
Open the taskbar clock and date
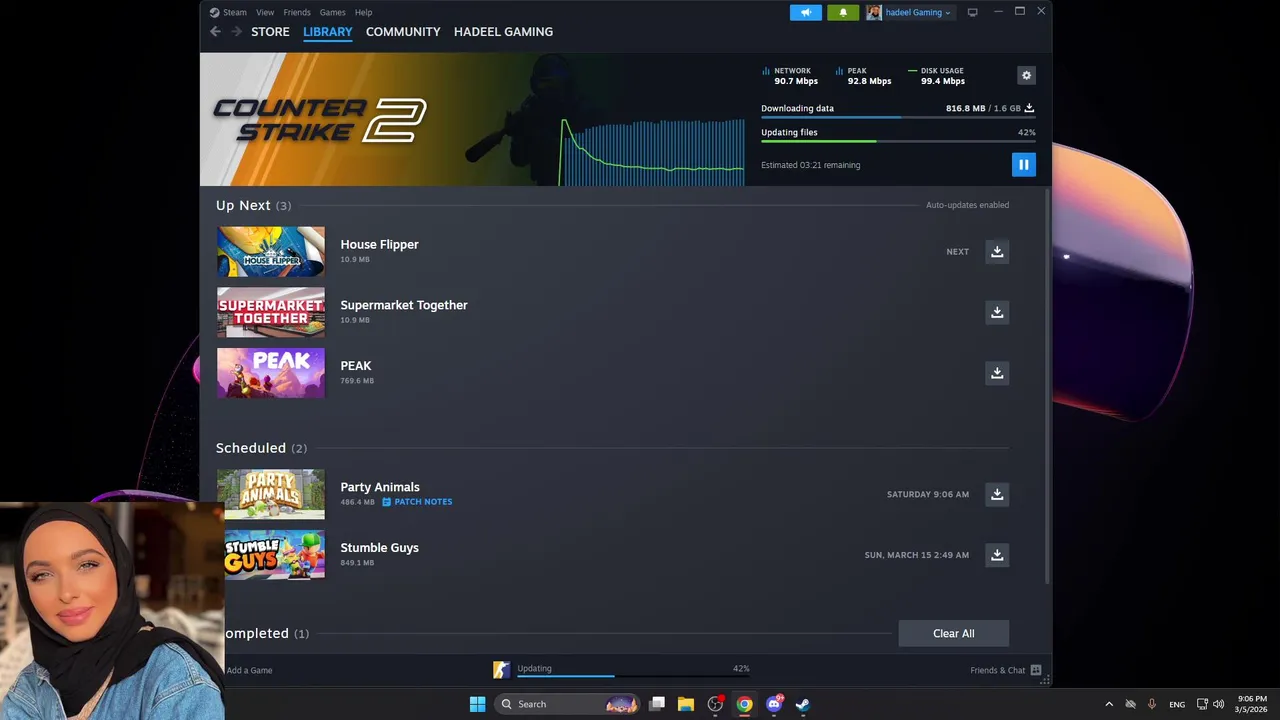1251,704
